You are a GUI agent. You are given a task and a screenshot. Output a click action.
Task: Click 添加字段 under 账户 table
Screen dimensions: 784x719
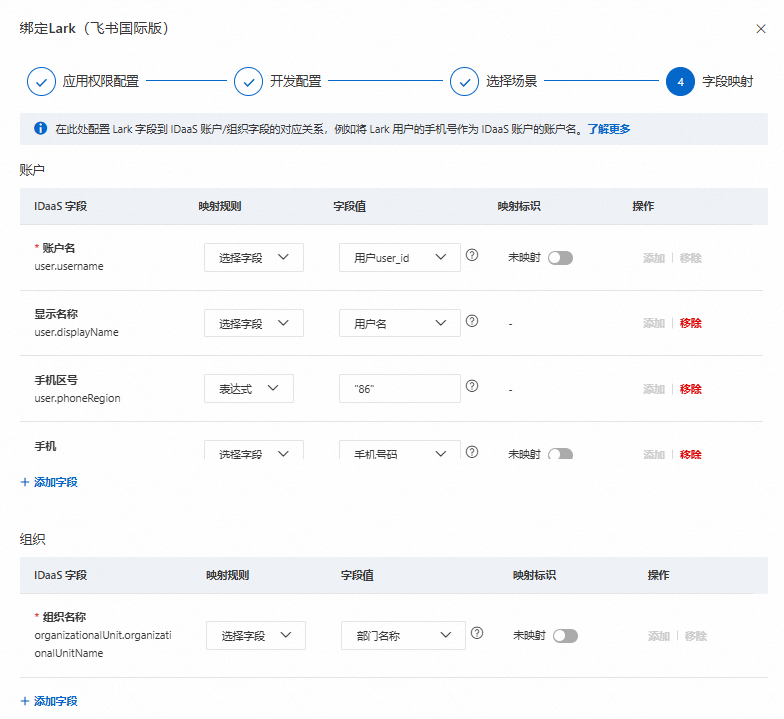click(56, 482)
